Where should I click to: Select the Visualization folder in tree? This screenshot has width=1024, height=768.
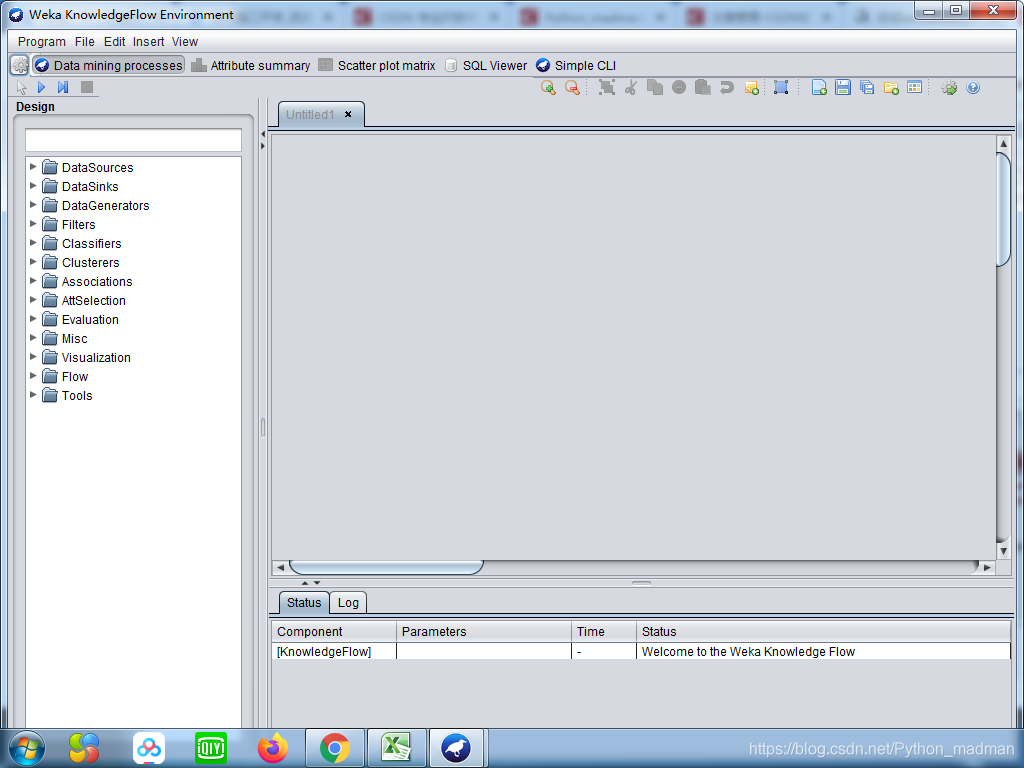point(86,357)
